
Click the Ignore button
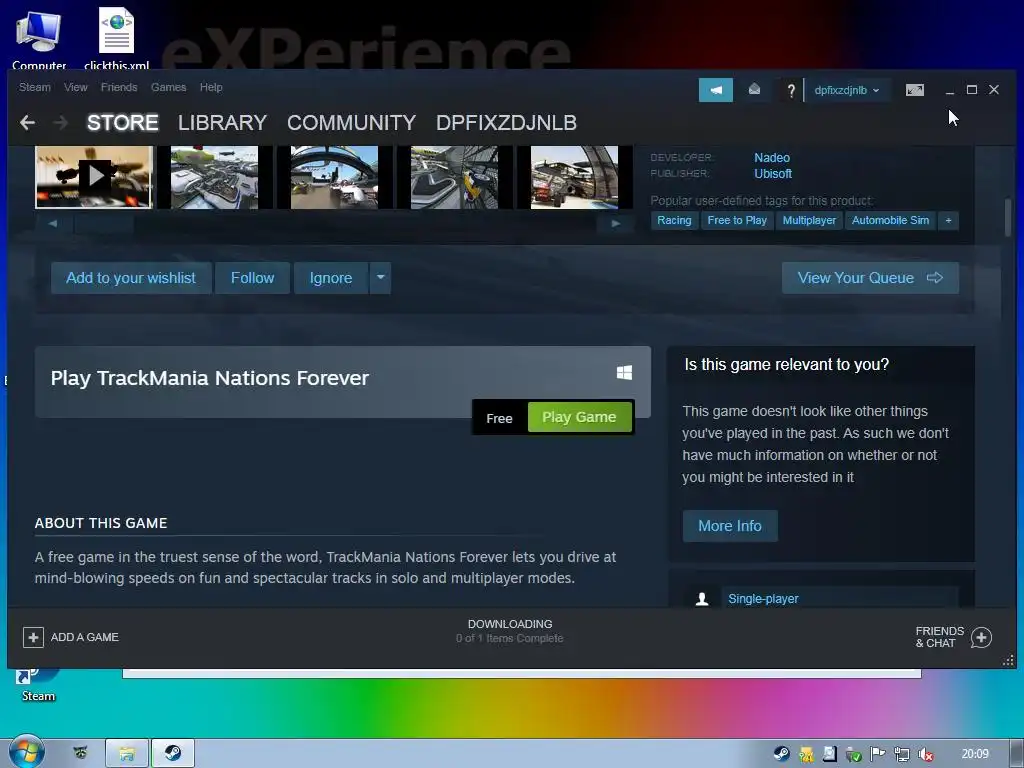tap(331, 278)
